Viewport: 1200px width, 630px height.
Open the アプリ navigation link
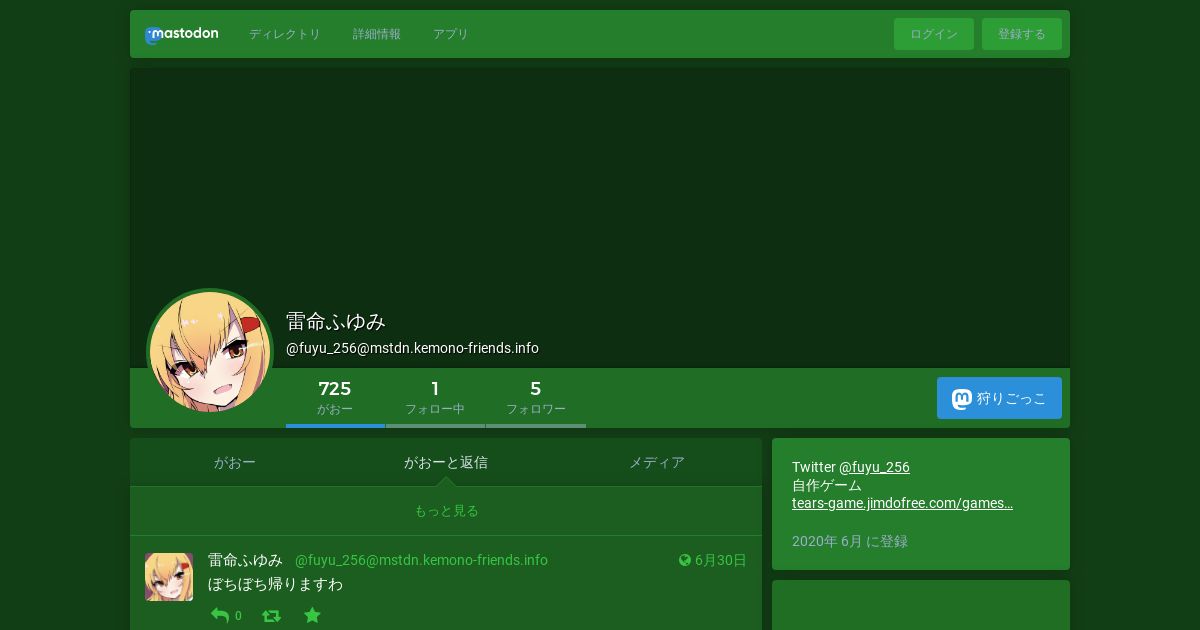[451, 34]
